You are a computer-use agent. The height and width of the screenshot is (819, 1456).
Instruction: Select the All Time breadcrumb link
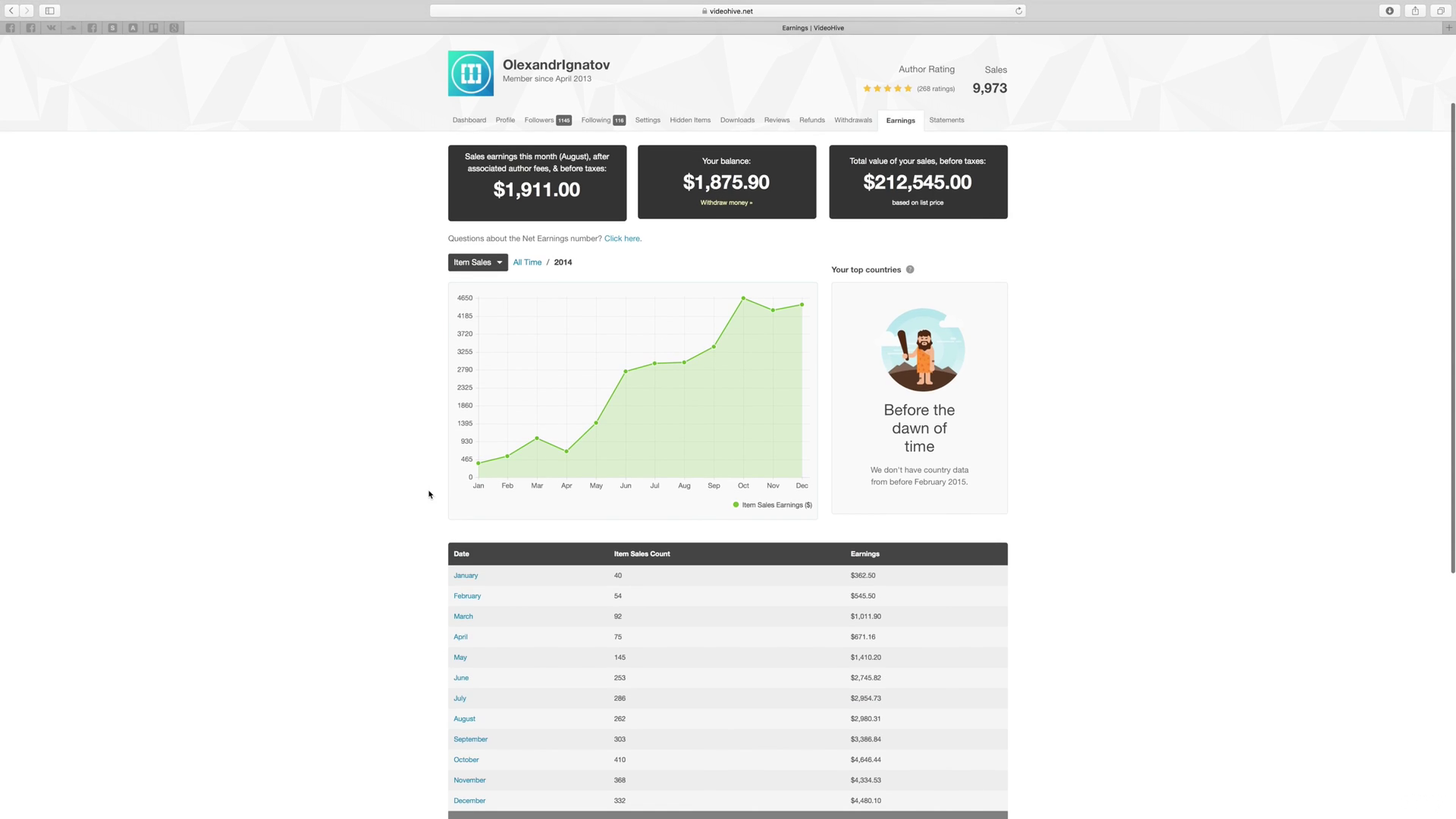pyautogui.click(x=527, y=262)
